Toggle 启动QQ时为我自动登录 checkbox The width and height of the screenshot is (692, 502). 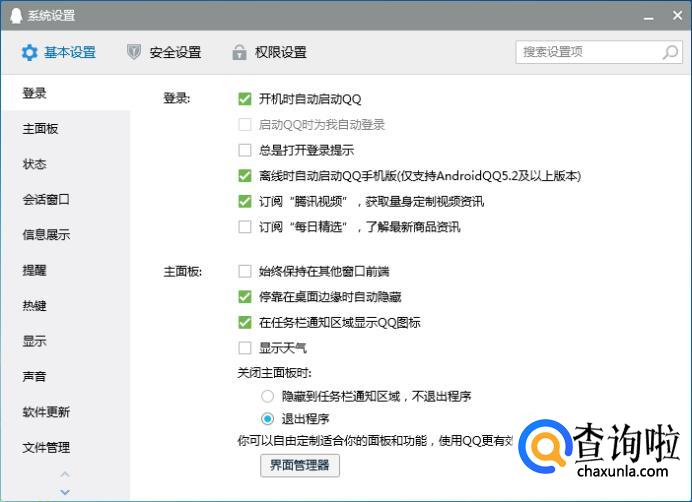point(244,125)
